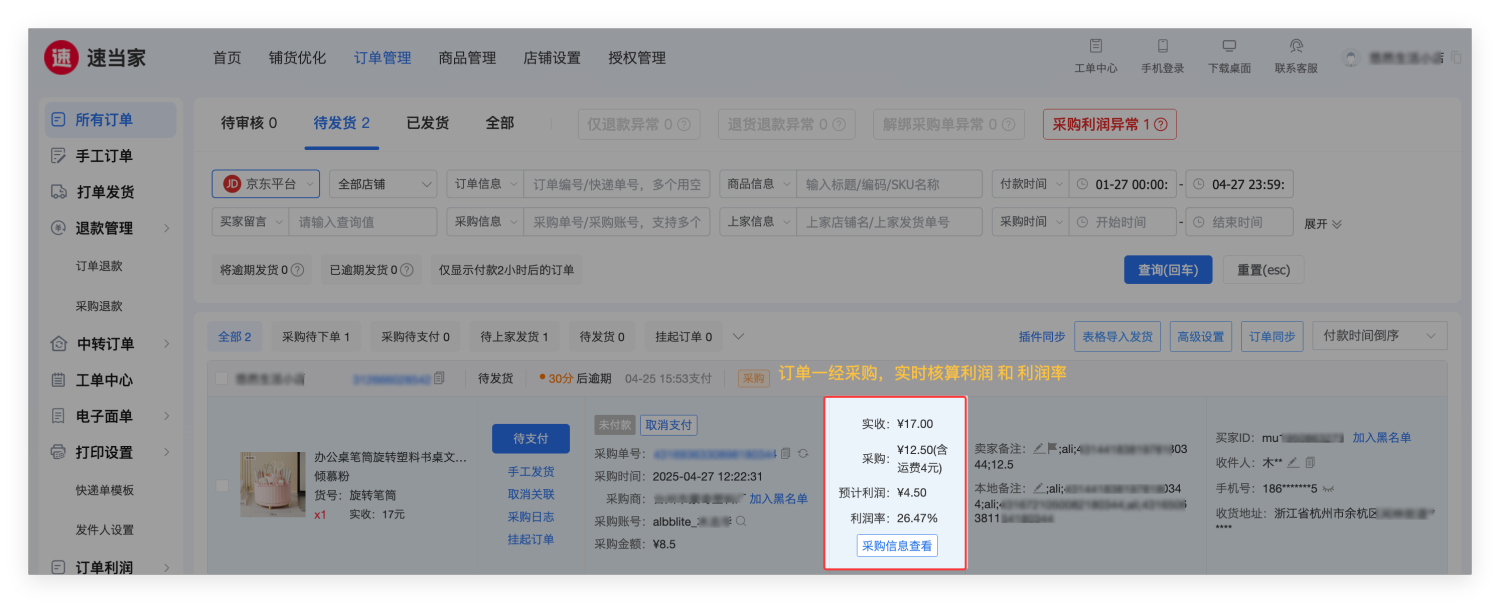Click the search icon beside 采购账号
Viewport: 1500px width, 603px height.
(x=741, y=521)
